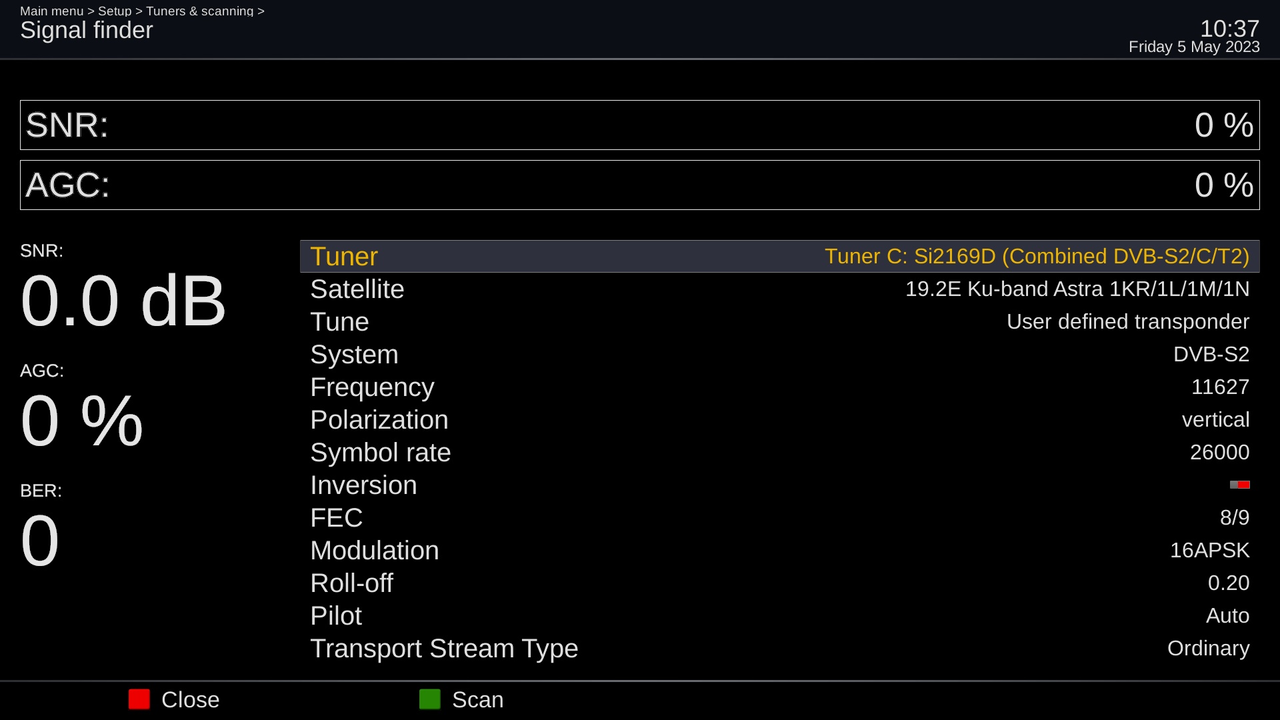Click the green Scan button icon
The image size is (1280, 720).
[x=430, y=699]
